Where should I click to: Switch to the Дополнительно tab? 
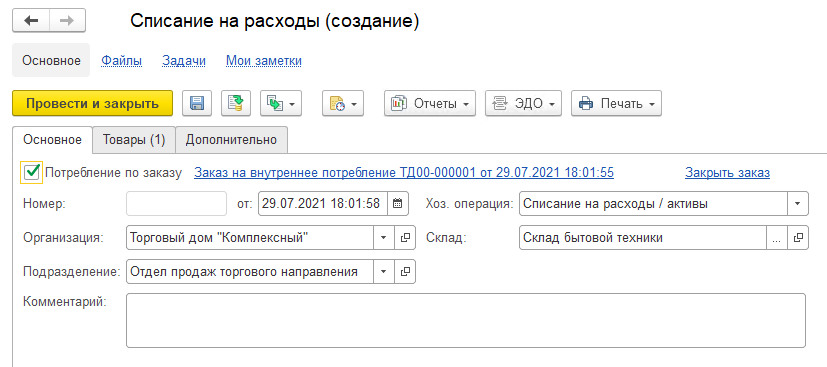tap(231, 140)
